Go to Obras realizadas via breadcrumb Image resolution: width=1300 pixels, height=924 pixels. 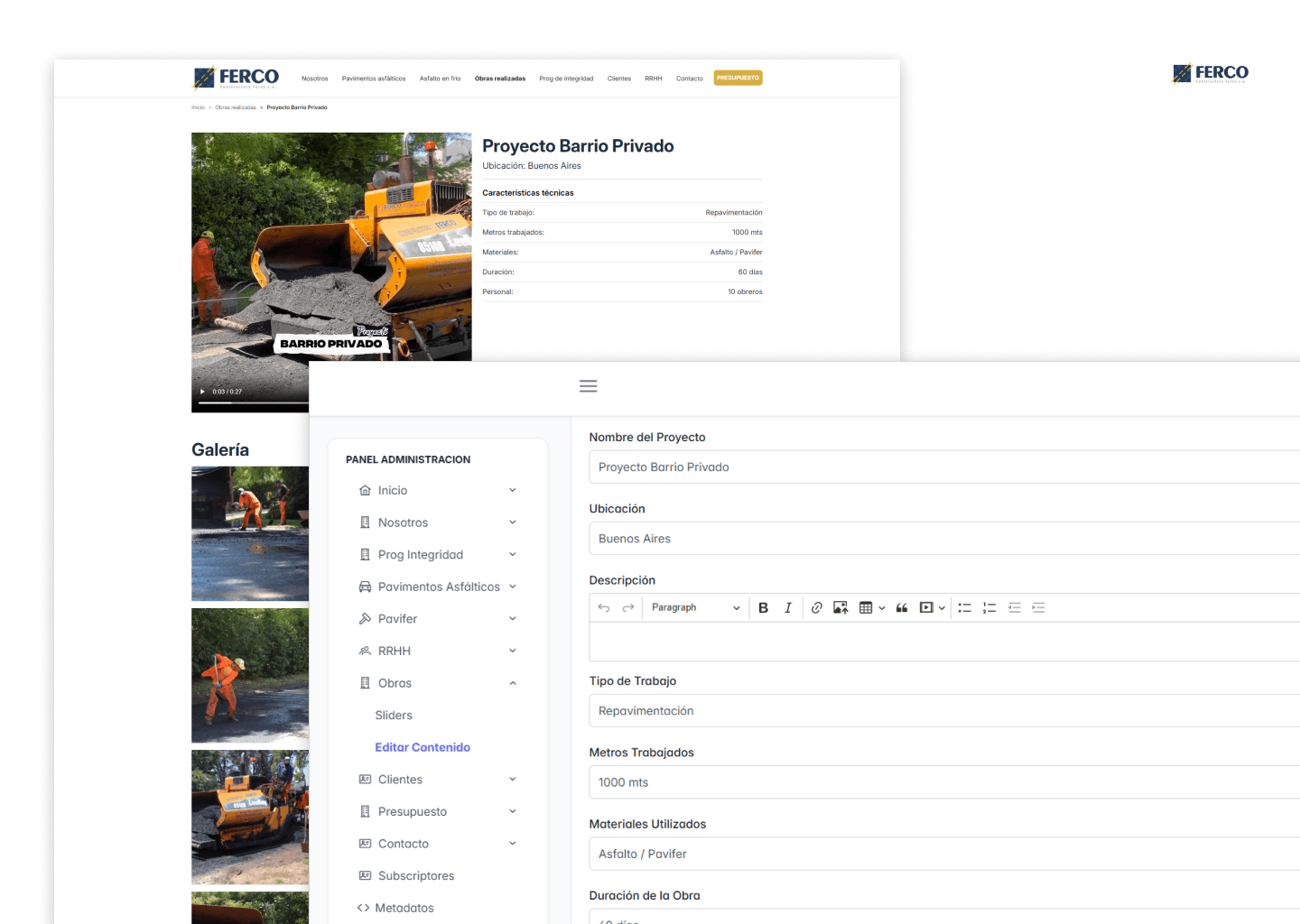coord(236,107)
